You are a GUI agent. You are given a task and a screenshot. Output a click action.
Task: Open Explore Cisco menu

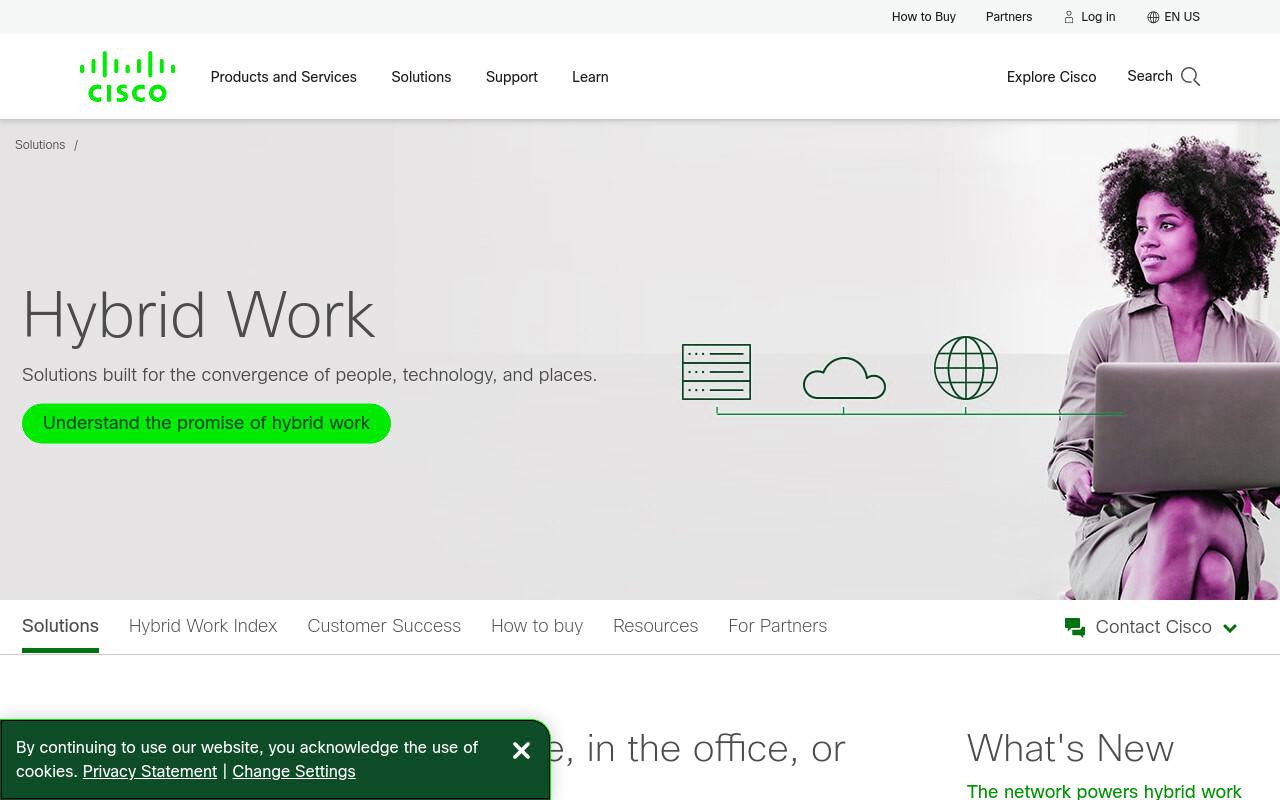[1051, 77]
